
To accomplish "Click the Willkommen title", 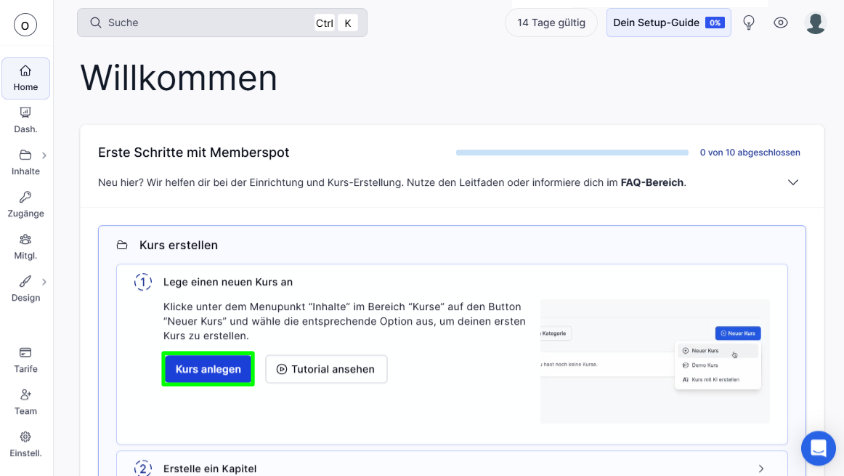I will click(x=179, y=78).
